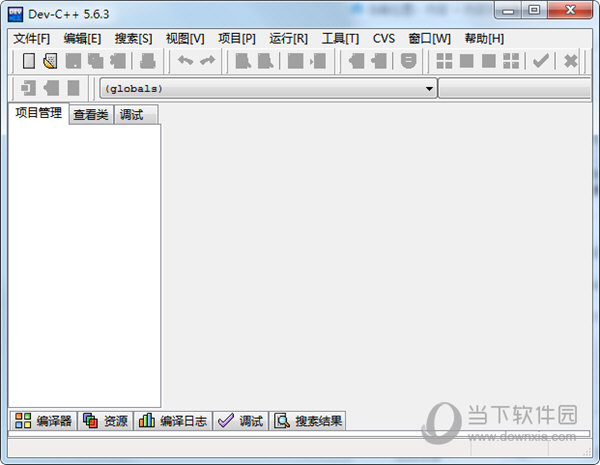Open the 工具[T] menu

340,39
